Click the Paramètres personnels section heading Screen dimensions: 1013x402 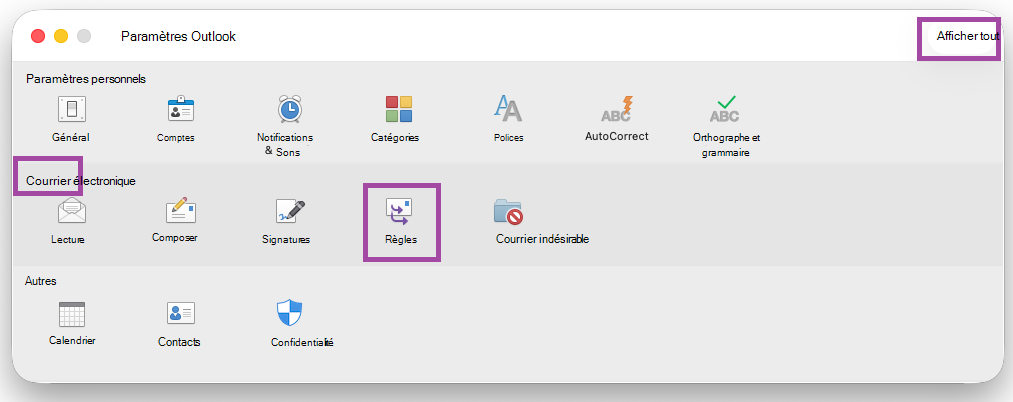86,79
